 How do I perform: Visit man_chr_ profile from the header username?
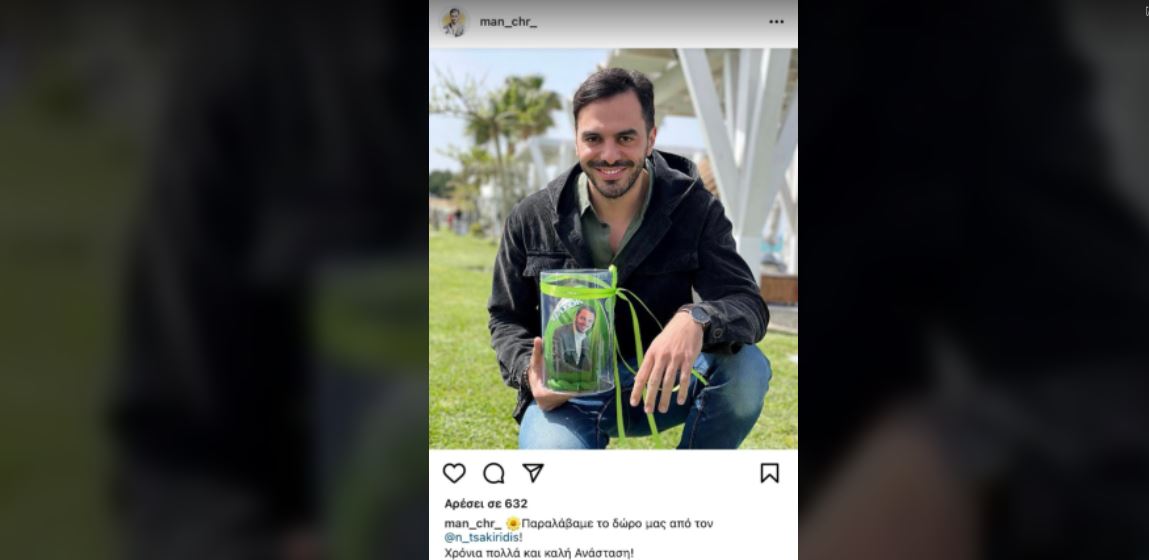pos(508,22)
